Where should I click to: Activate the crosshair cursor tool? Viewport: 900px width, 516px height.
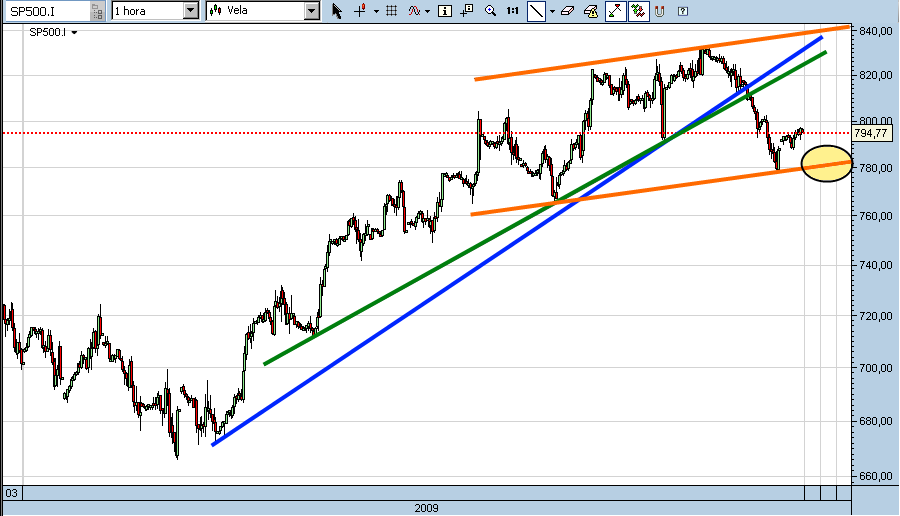click(360, 11)
